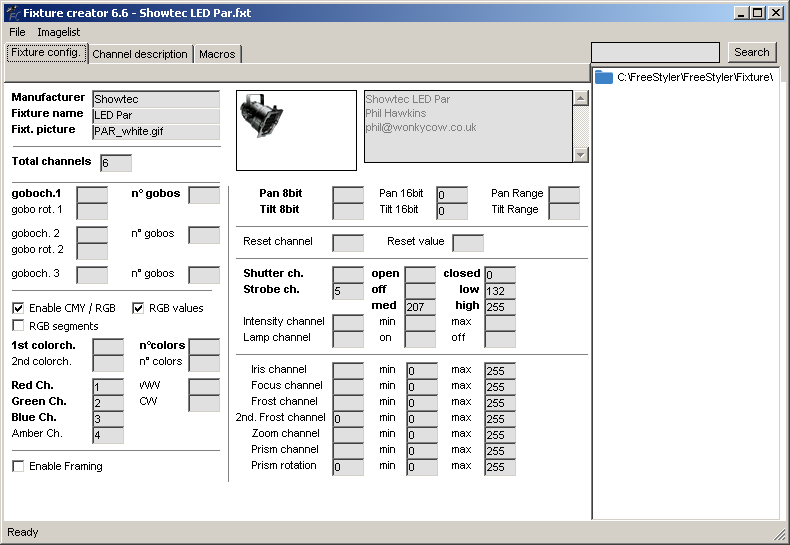Screen dimensions: 790x545
Task: Click the comment box scroll up arrow
Action: coord(581,98)
